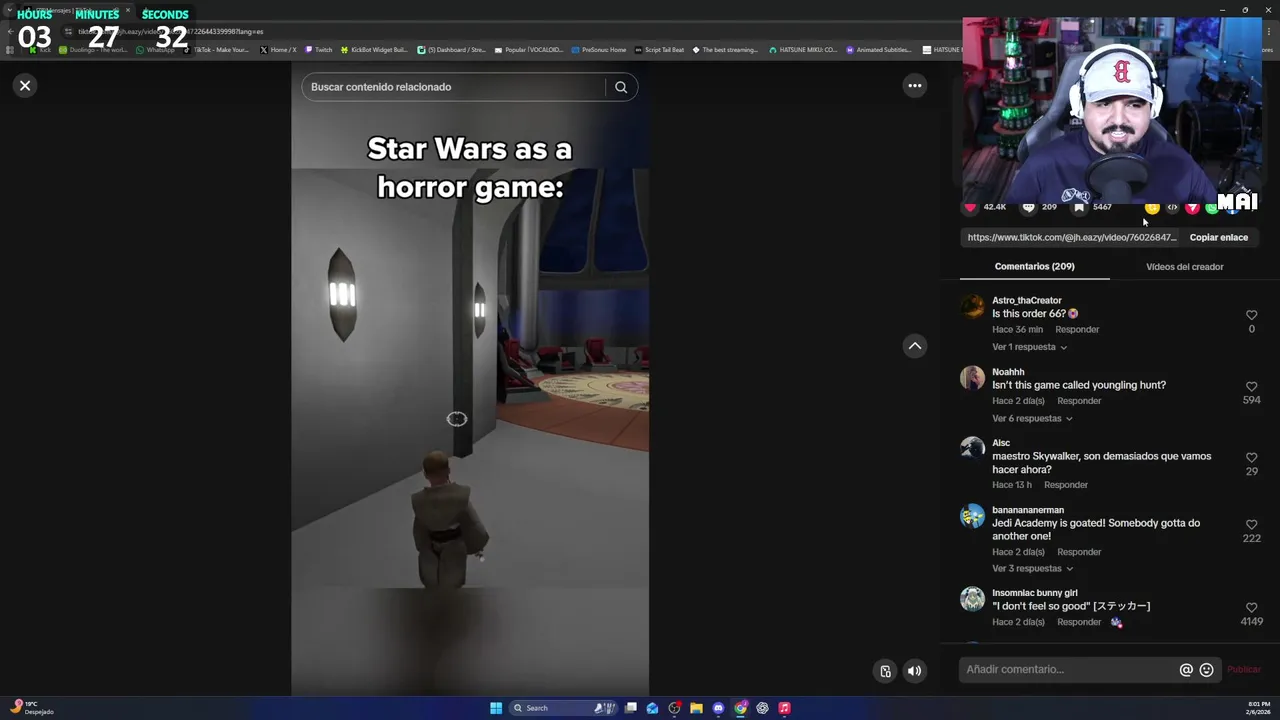Open banananamerman's profile avatar
This screenshot has height=720, width=1280.
(972, 516)
